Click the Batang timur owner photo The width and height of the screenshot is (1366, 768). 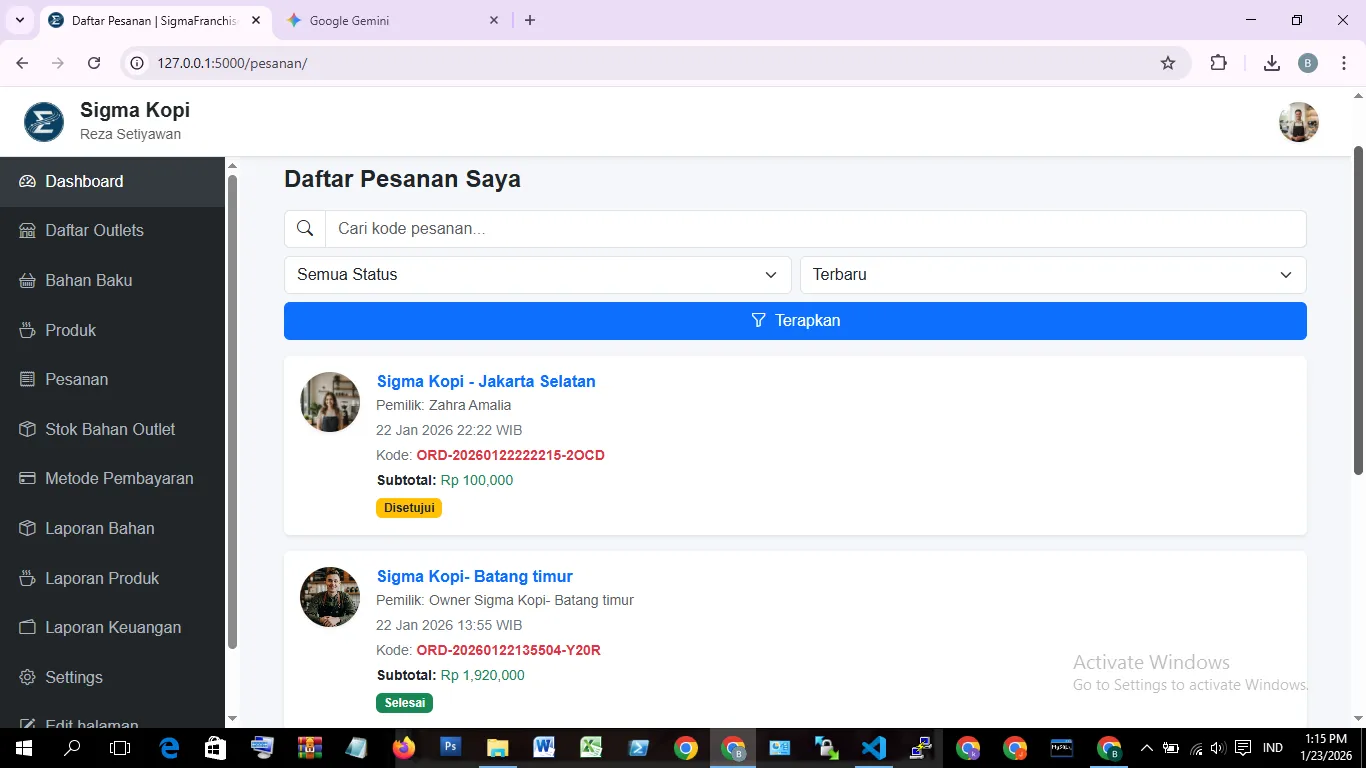330,597
